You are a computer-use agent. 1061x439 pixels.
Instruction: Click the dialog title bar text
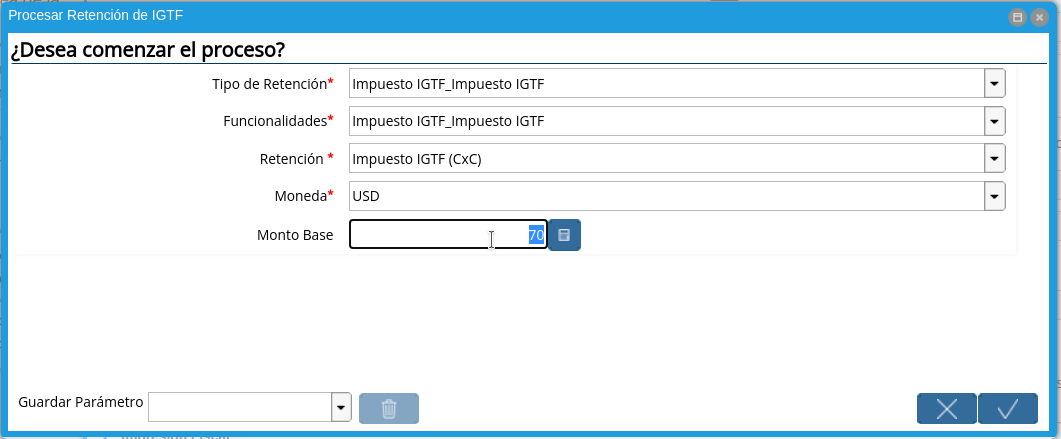coord(96,16)
